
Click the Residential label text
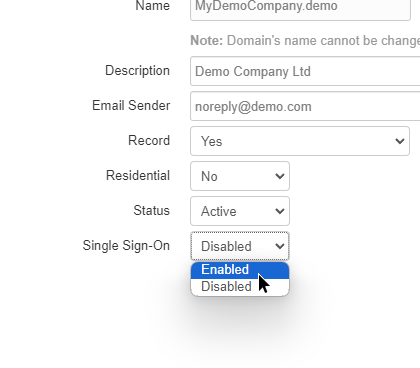click(x=138, y=175)
